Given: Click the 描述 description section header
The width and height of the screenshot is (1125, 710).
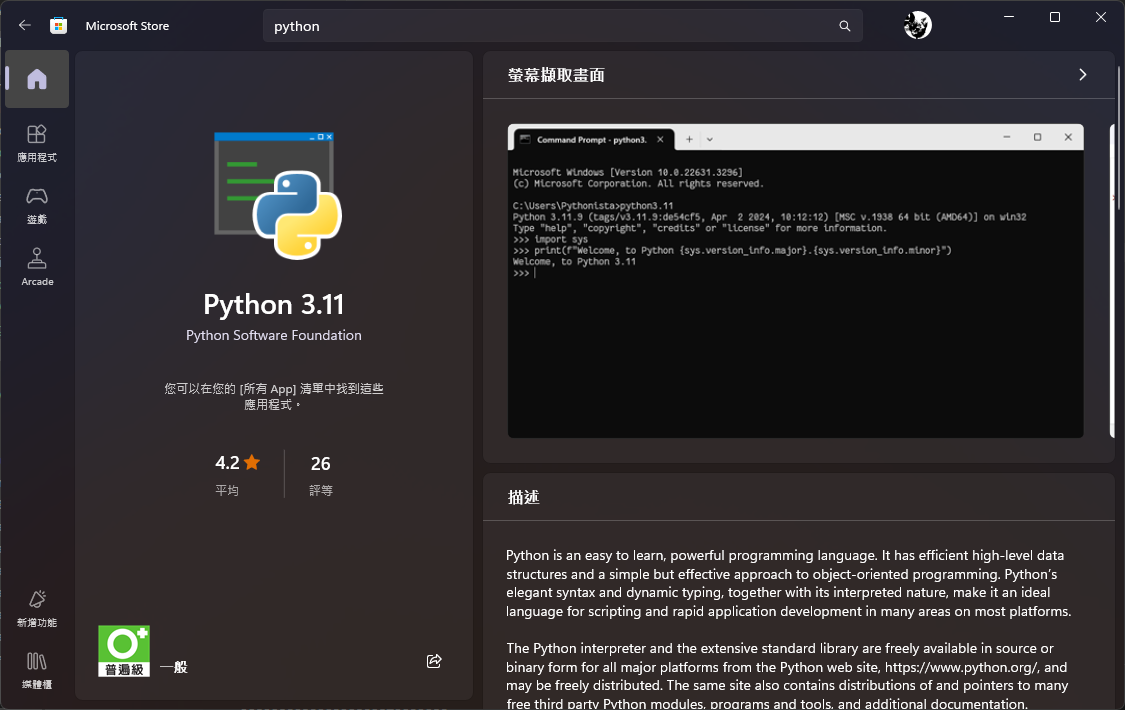Looking at the screenshot, I should (524, 497).
